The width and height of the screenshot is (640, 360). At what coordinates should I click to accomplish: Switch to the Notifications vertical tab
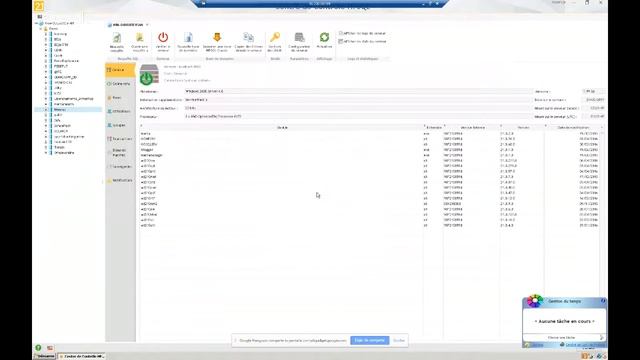pyautogui.click(x=120, y=180)
